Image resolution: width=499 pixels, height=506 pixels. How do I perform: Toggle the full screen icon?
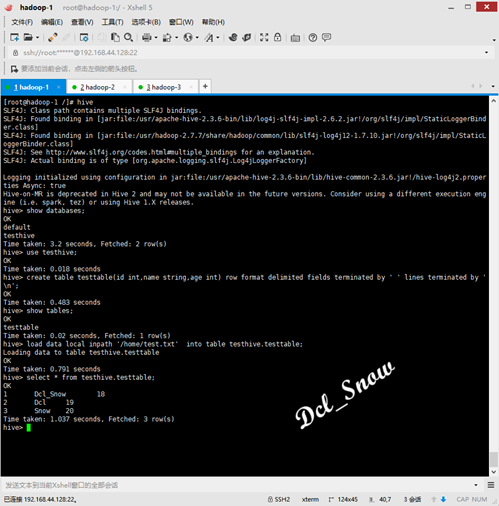tap(264, 37)
